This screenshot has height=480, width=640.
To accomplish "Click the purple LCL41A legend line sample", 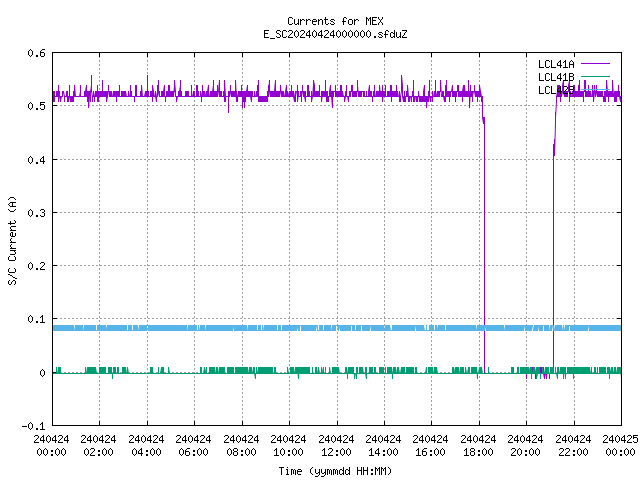I will click(595, 64).
